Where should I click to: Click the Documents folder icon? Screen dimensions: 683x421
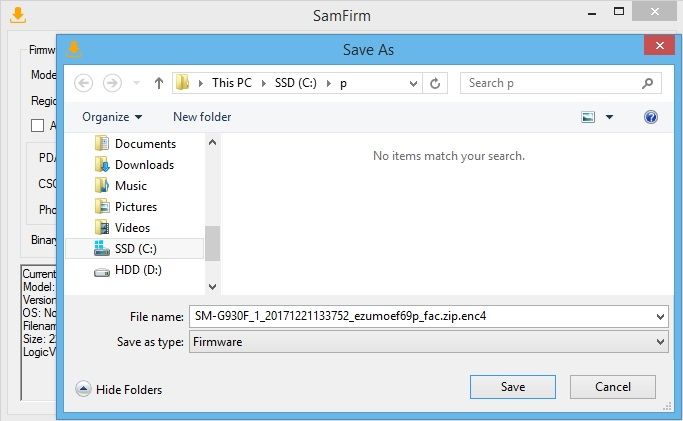(x=101, y=143)
